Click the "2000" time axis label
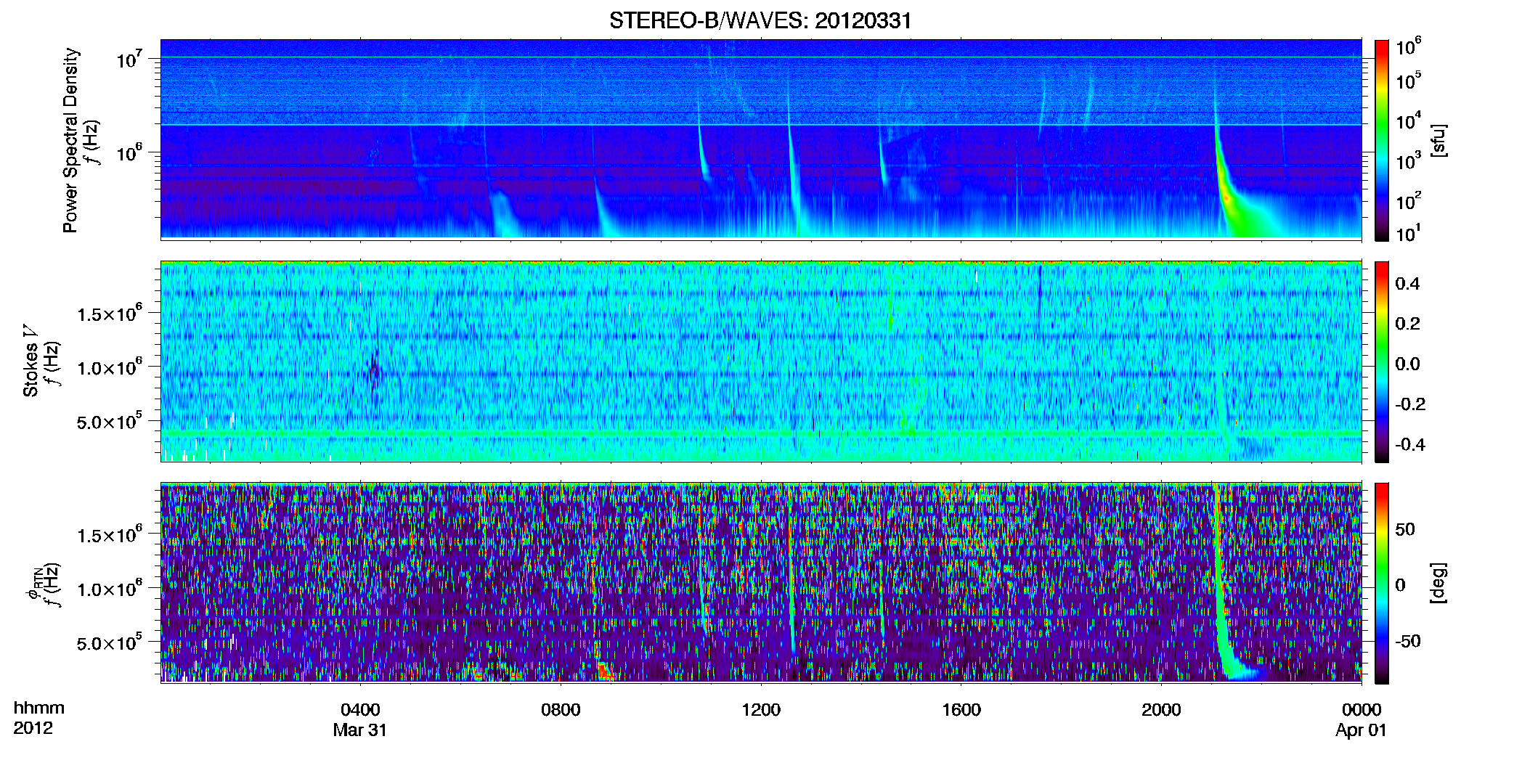 tap(1161, 710)
